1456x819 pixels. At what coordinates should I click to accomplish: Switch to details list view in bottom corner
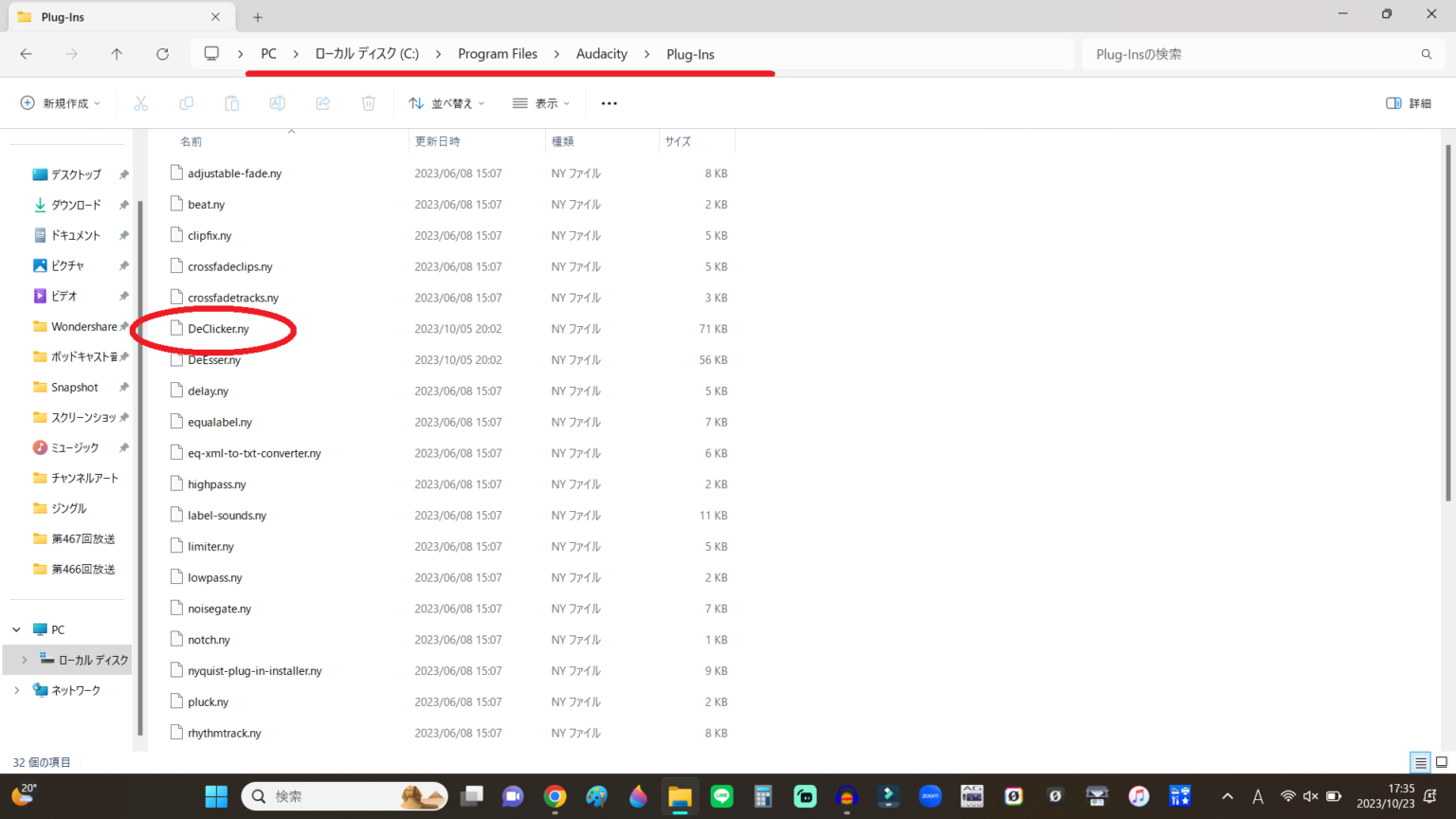click(x=1420, y=762)
